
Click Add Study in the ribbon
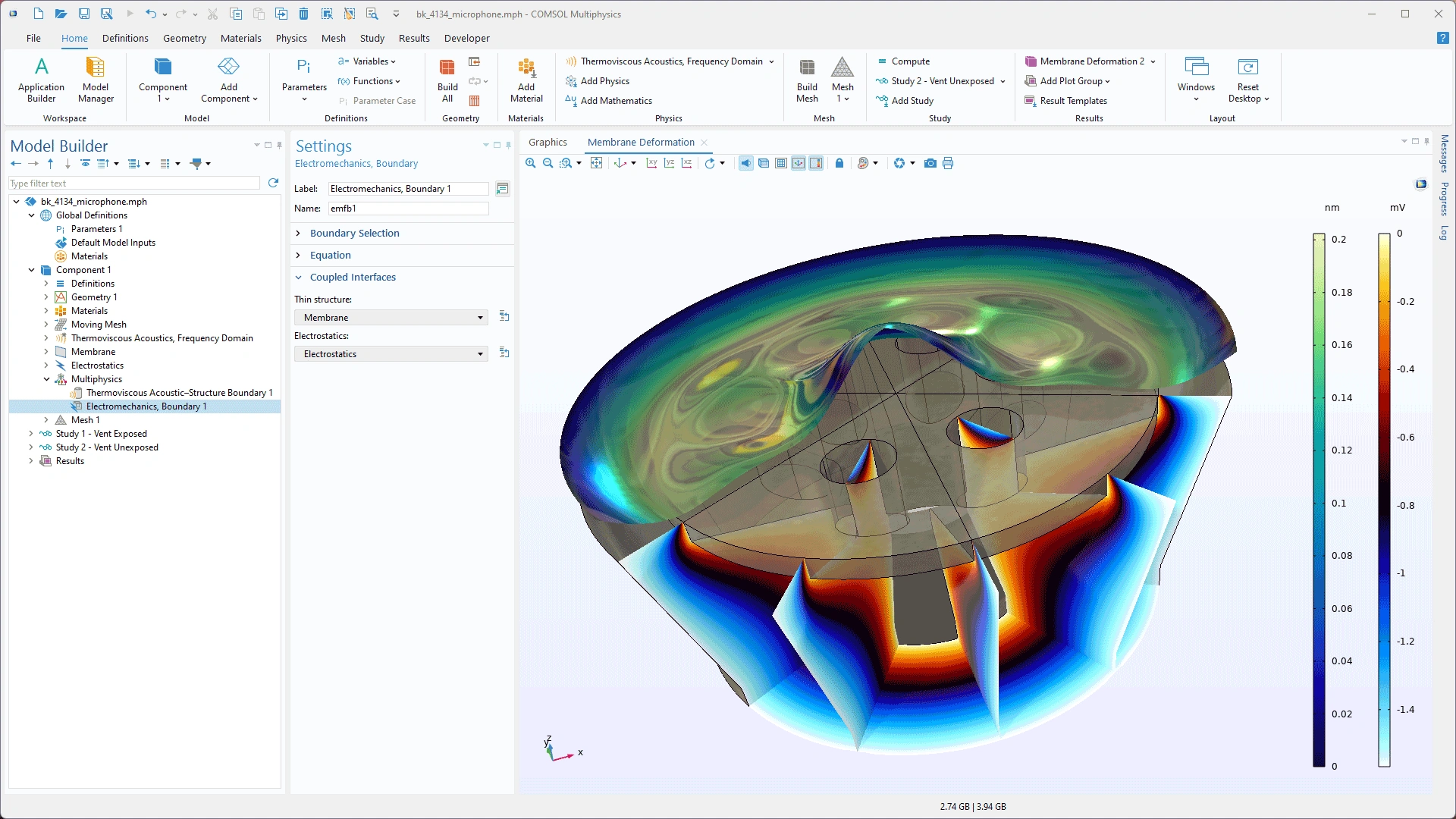[x=912, y=101]
